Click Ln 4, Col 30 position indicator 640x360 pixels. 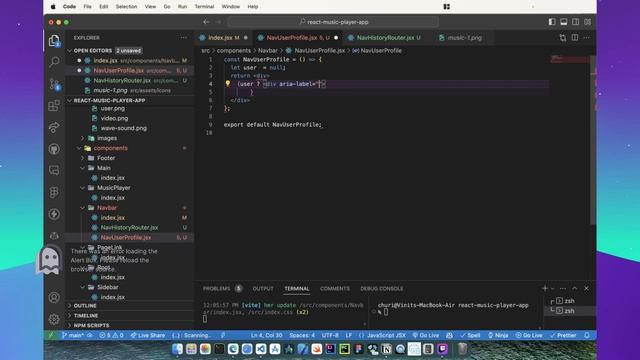267,336
